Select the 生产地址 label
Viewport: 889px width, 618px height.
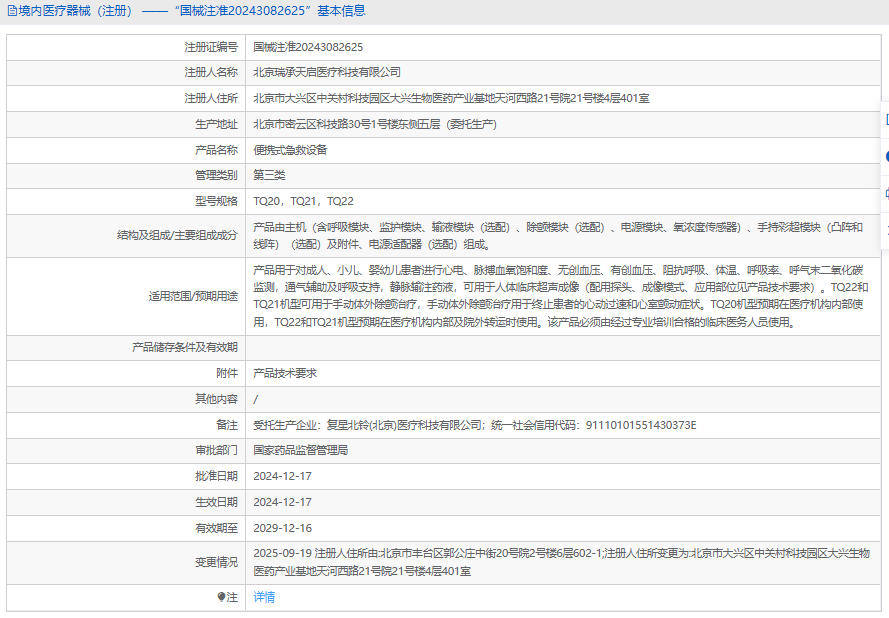[217, 124]
